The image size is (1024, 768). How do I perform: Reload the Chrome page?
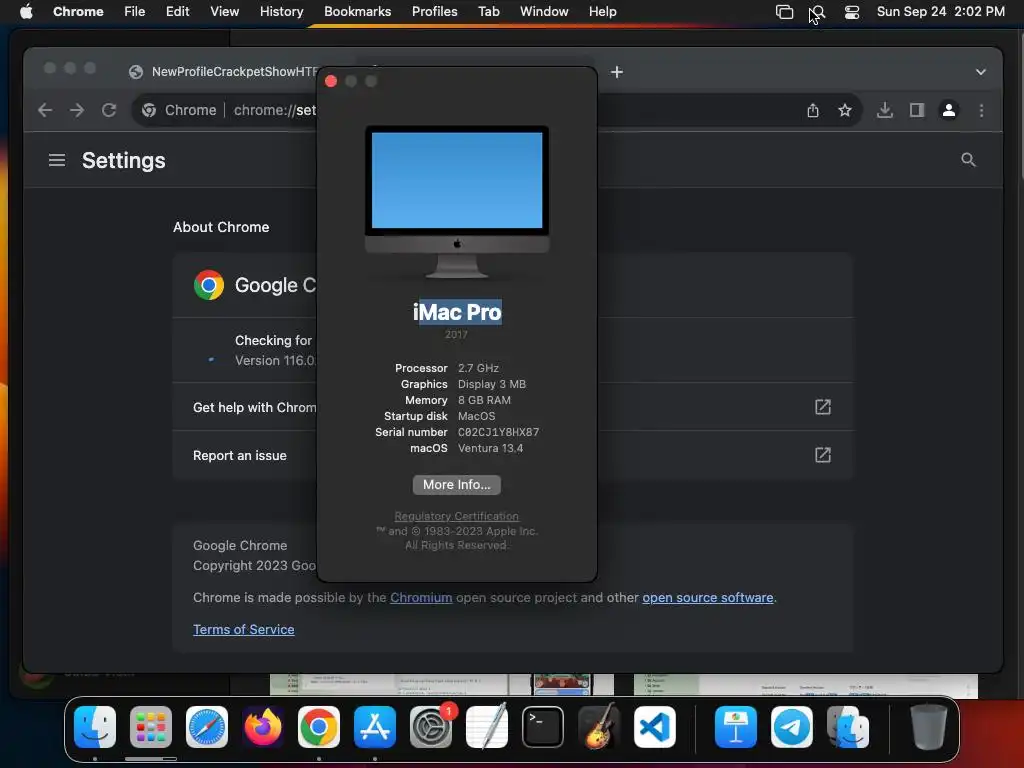tap(109, 110)
